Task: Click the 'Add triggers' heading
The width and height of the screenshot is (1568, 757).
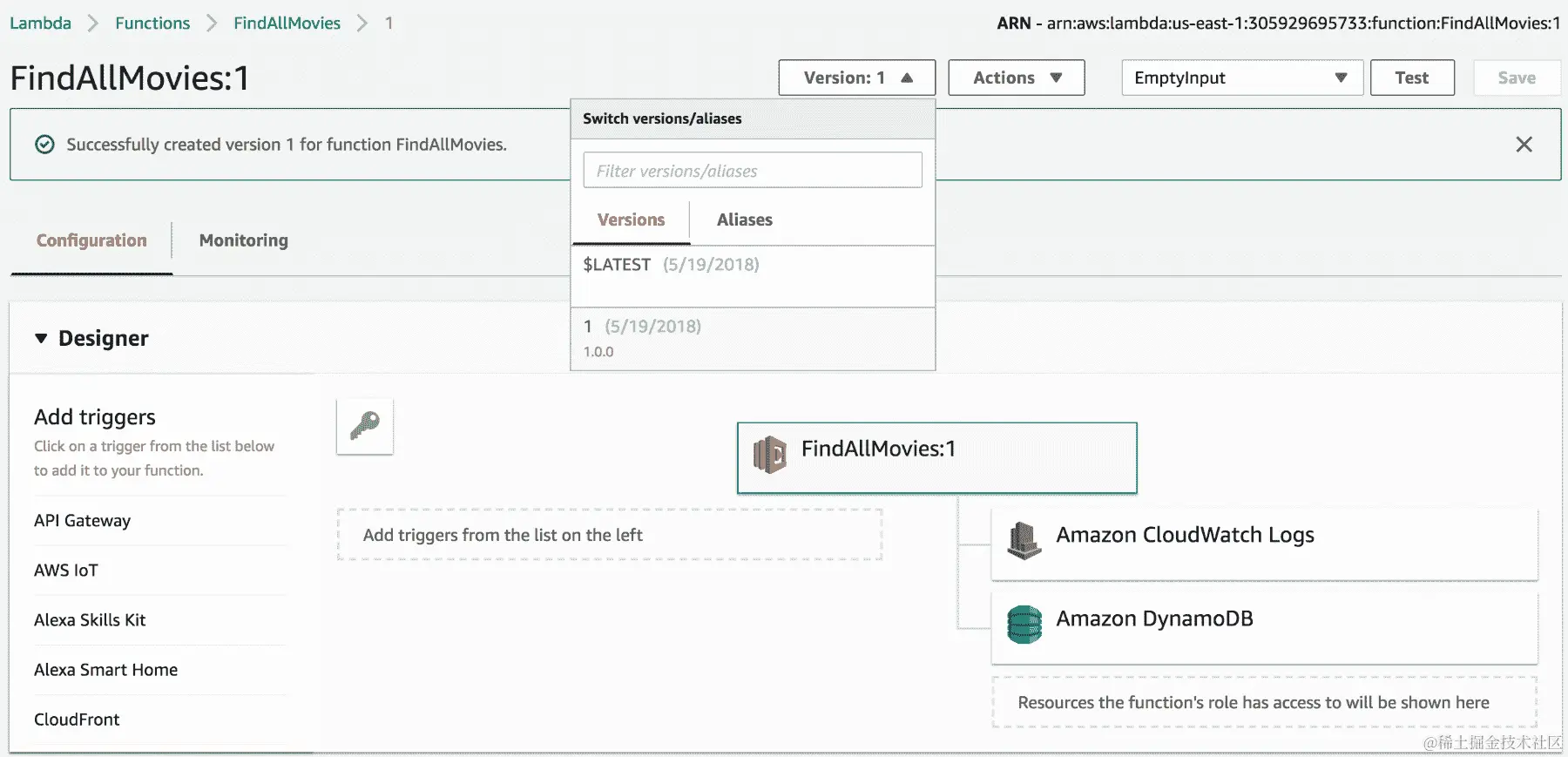Action: 95,416
